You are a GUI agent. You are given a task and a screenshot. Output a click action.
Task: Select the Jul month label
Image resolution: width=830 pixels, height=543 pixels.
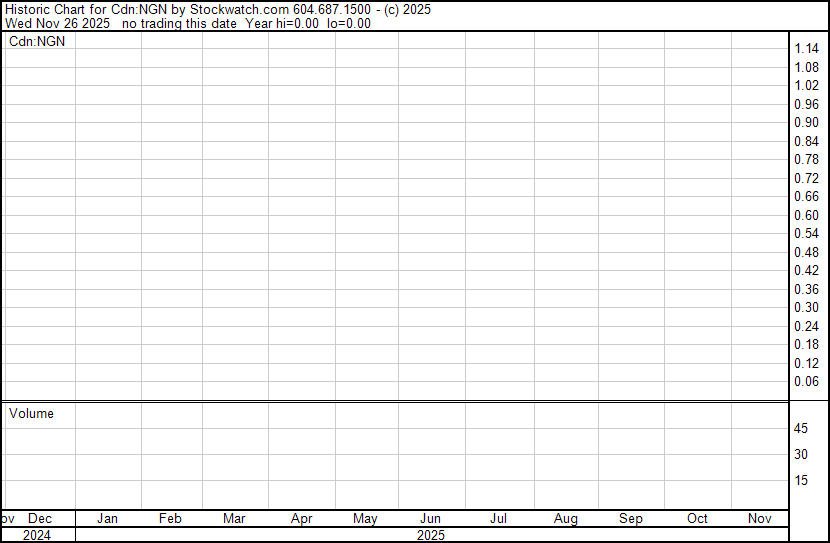coord(498,518)
